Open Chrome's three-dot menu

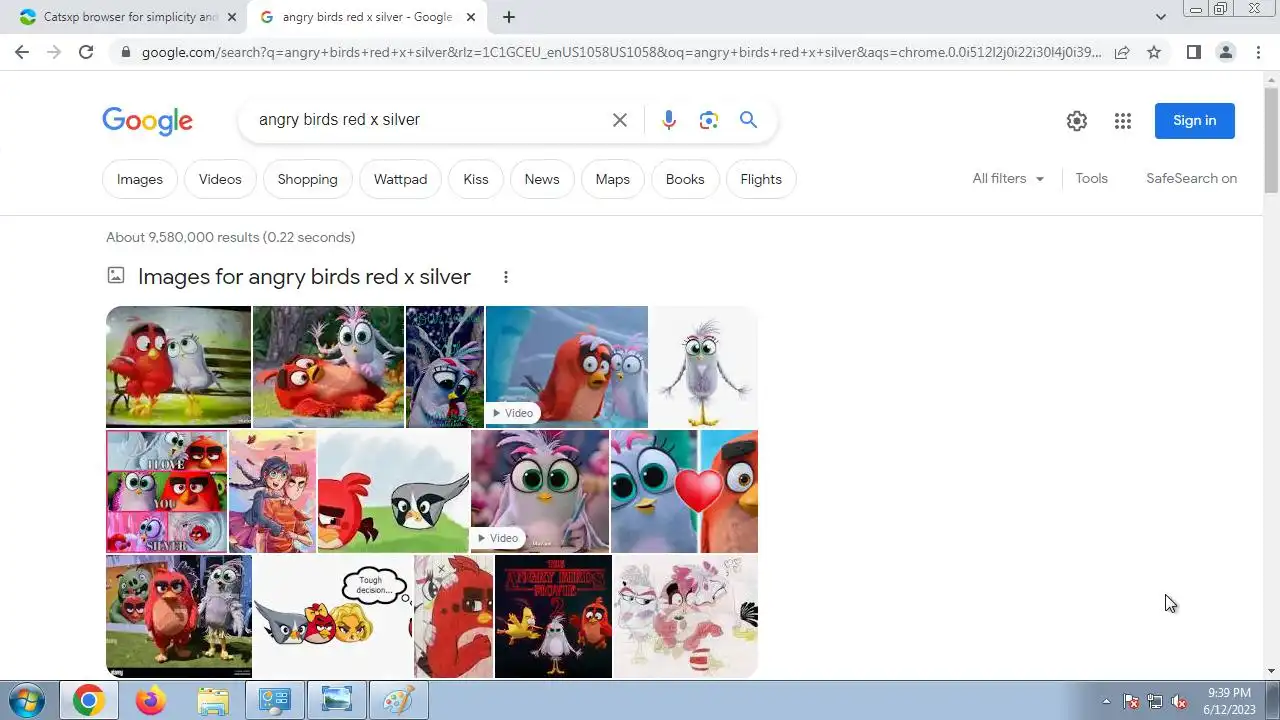pyautogui.click(x=1258, y=52)
